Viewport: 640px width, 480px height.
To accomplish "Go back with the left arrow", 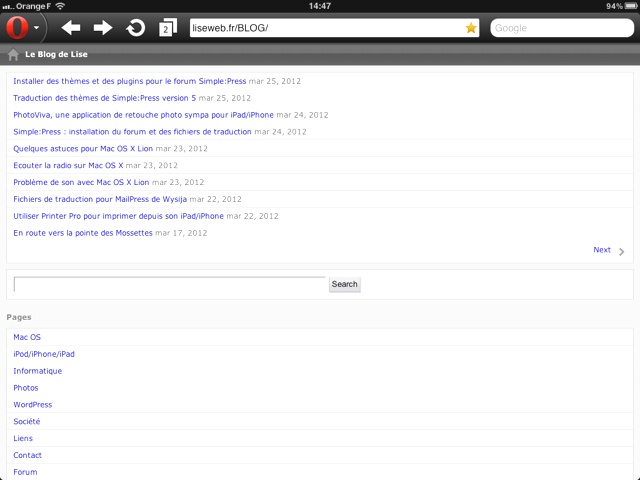I will (x=71, y=28).
